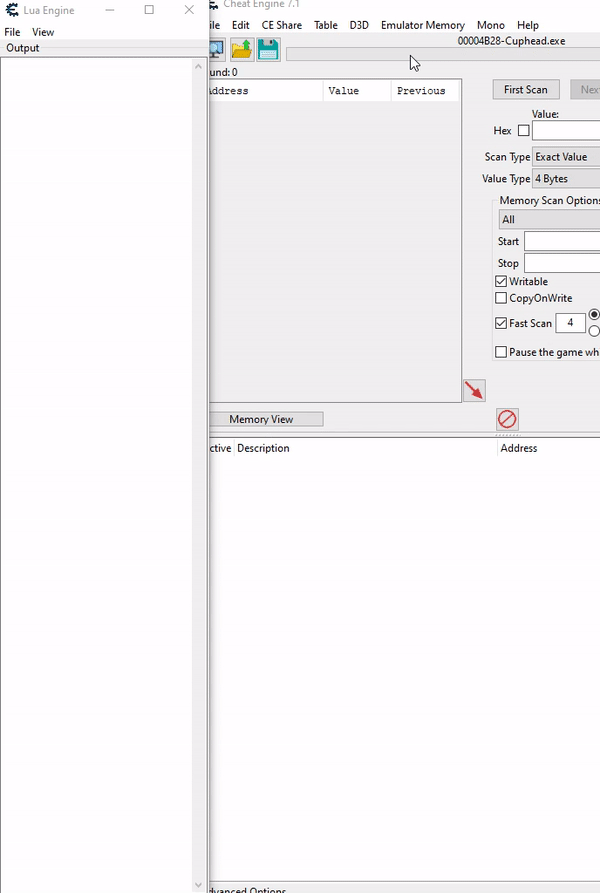Open the Edit menu in Cheat Engine
Screen dimensions: 600x893
point(240,25)
